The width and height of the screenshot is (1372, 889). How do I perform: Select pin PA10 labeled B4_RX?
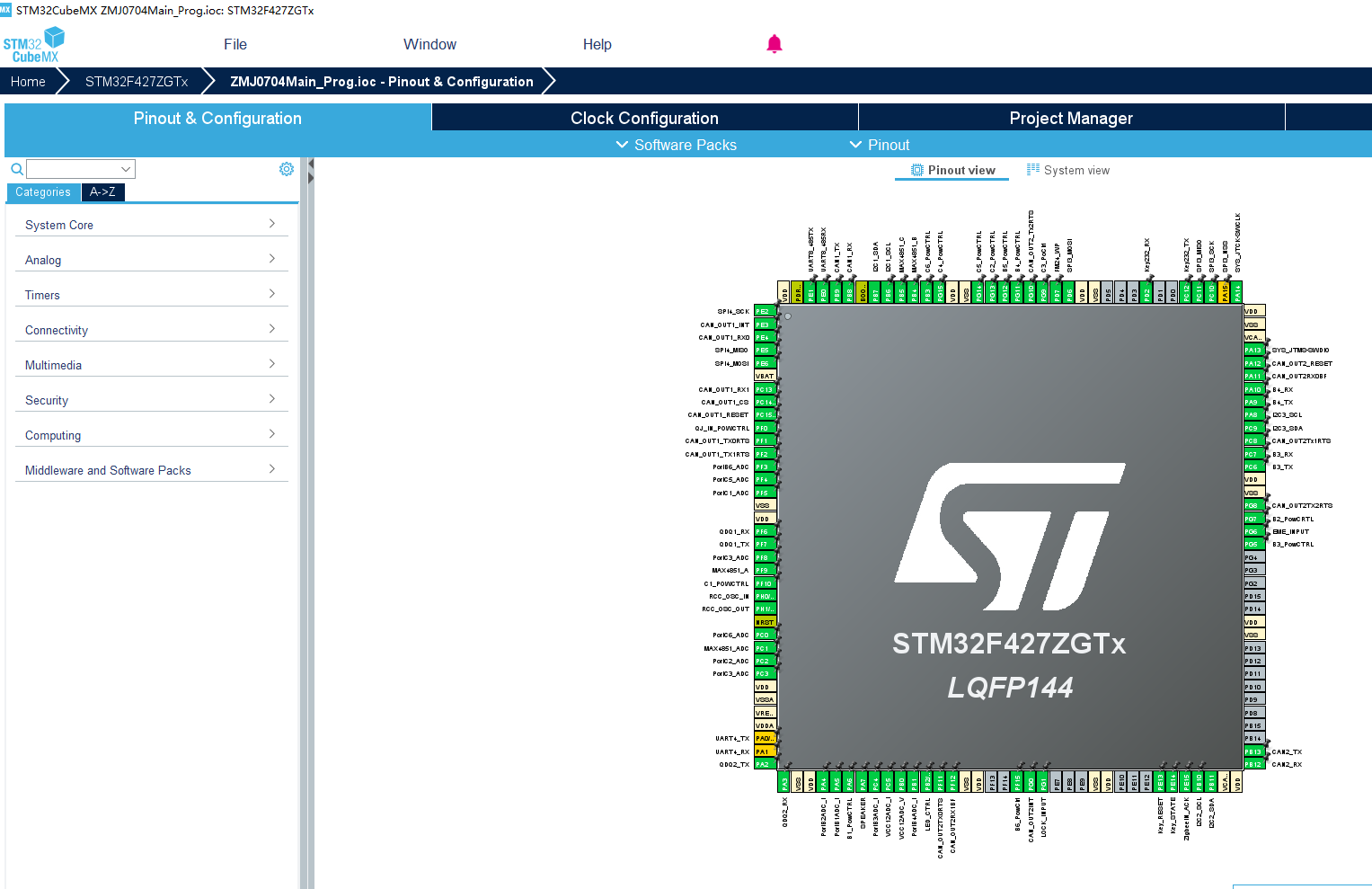click(x=1254, y=389)
